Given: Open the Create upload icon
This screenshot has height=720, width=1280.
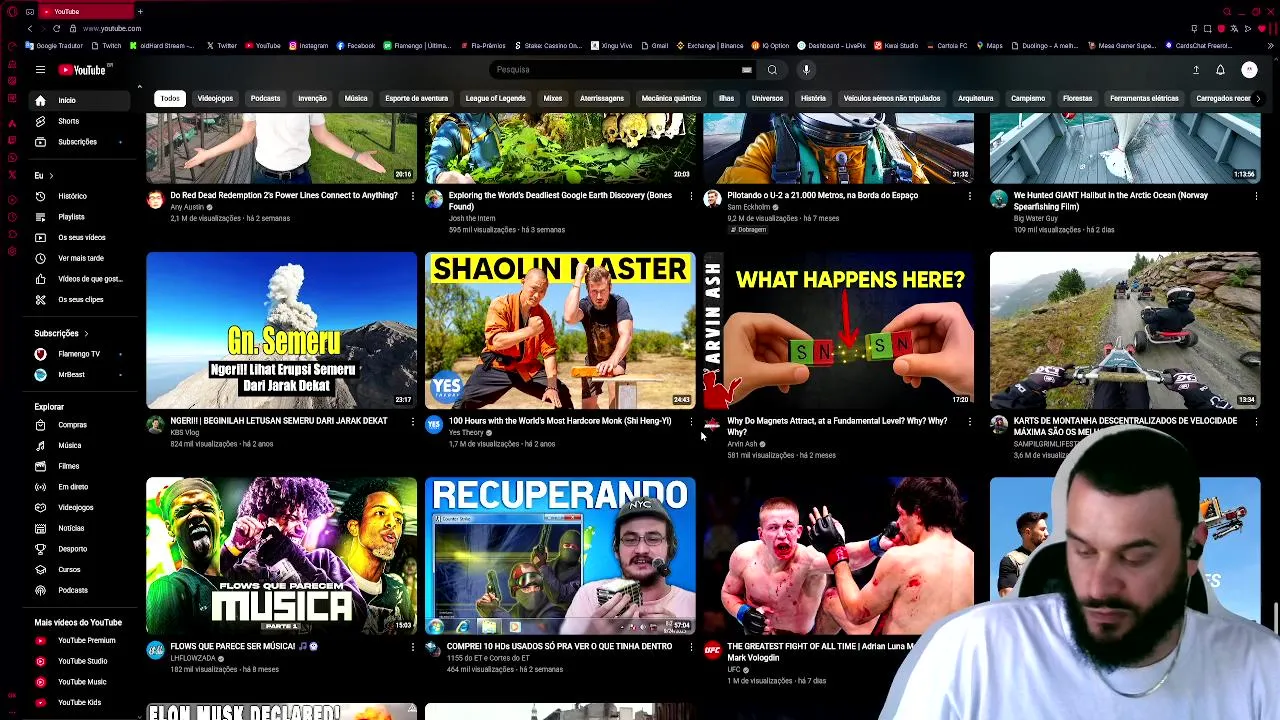Looking at the screenshot, I should [1195, 70].
